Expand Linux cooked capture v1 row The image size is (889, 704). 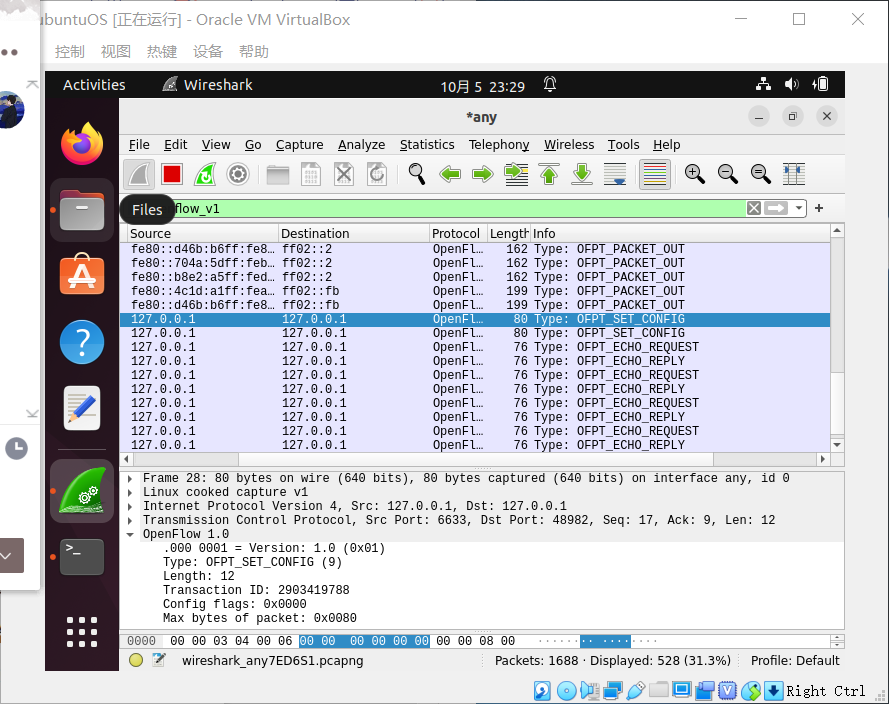pyautogui.click(x=130, y=493)
